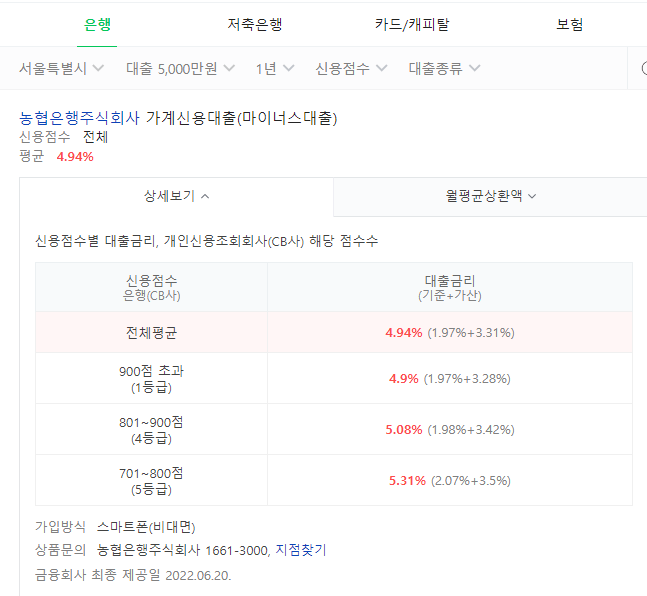
Task: Click the 900점 초과 (1등급) cell
Action: pyautogui.click(x=151, y=378)
